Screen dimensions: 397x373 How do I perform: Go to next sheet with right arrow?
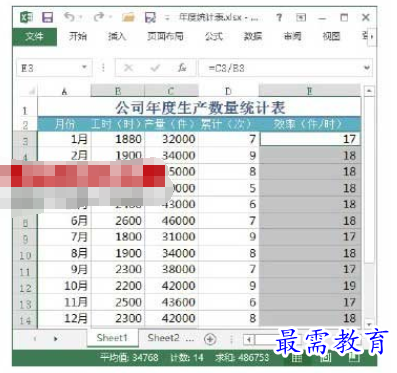56,339
